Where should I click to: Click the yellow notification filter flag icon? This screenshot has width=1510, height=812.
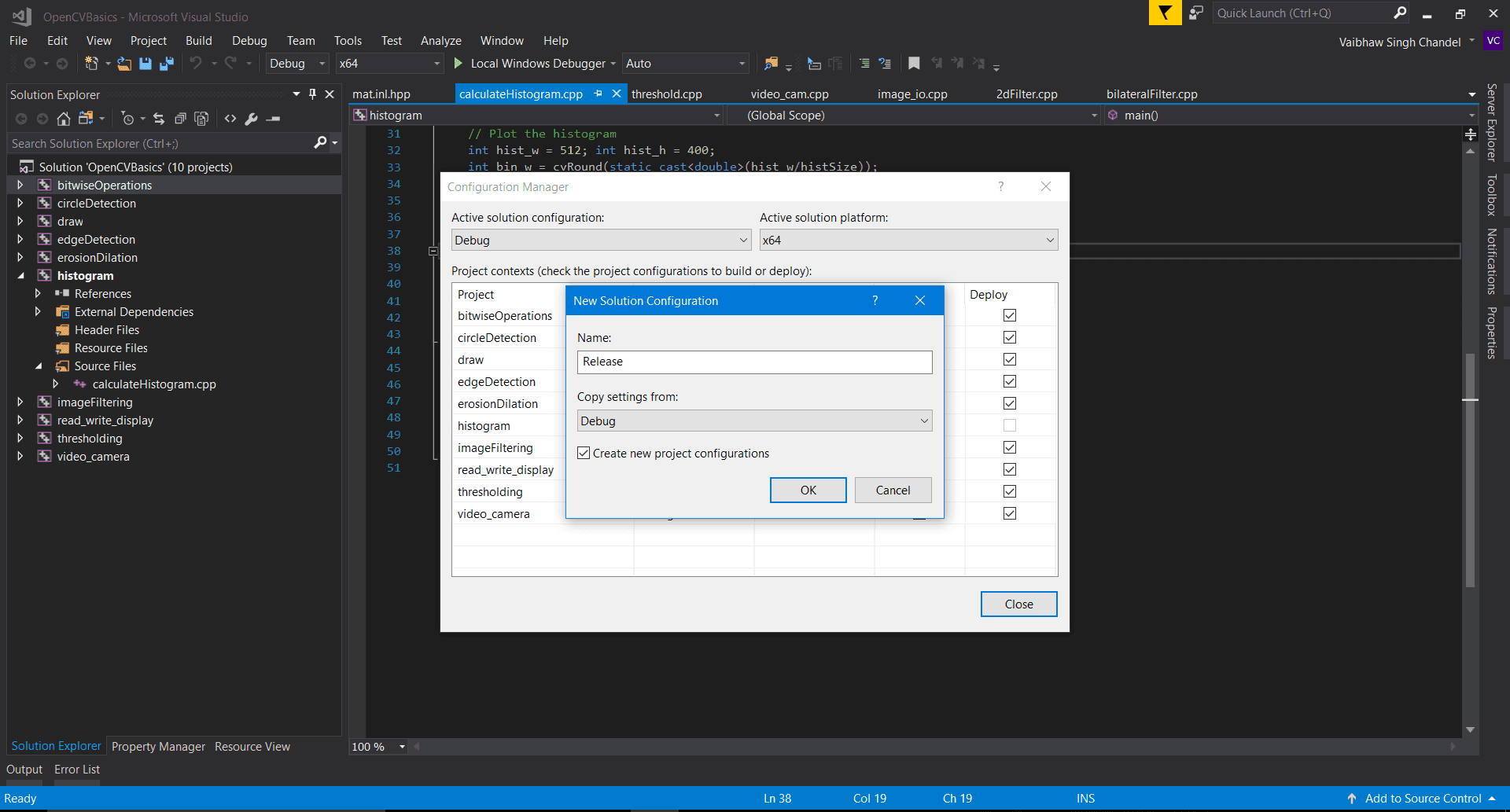coord(1165,13)
